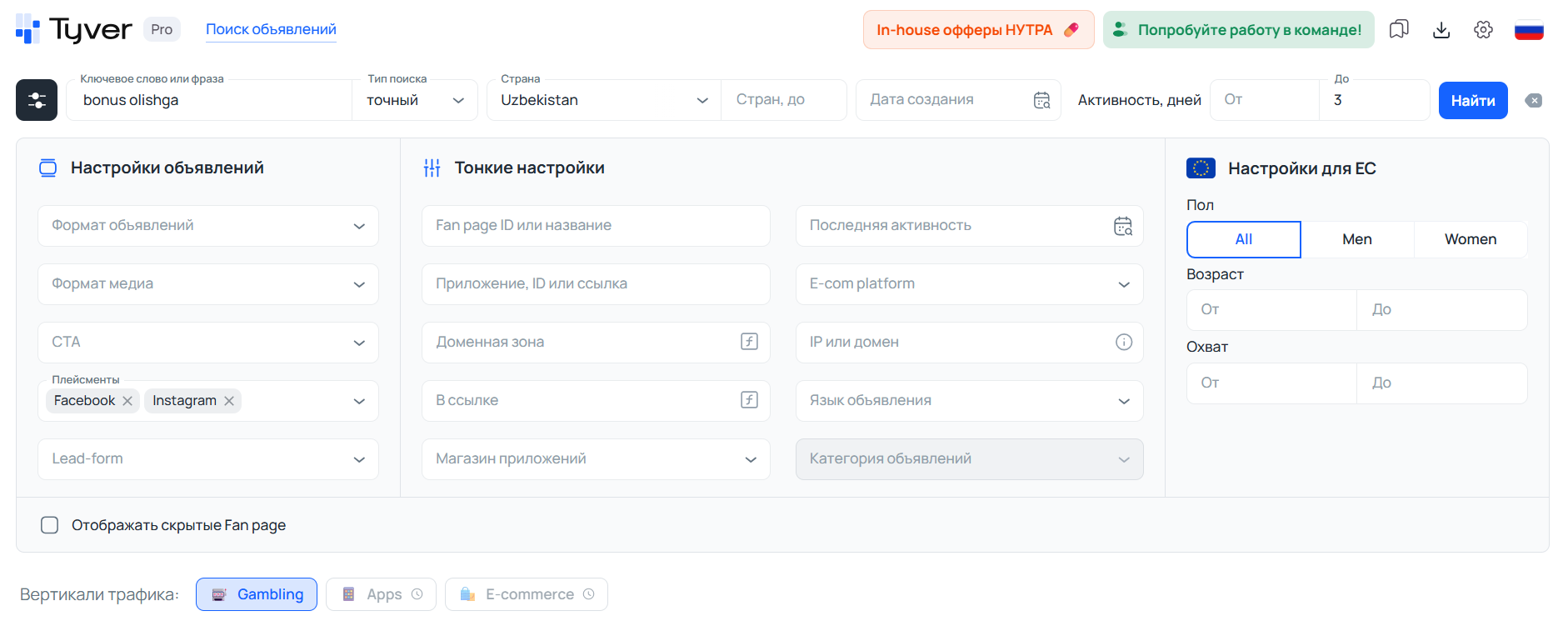Image resolution: width=1568 pixels, height=626 pixels.
Task: Click the Стран, до input
Action: pyautogui.click(x=784, y=100)
